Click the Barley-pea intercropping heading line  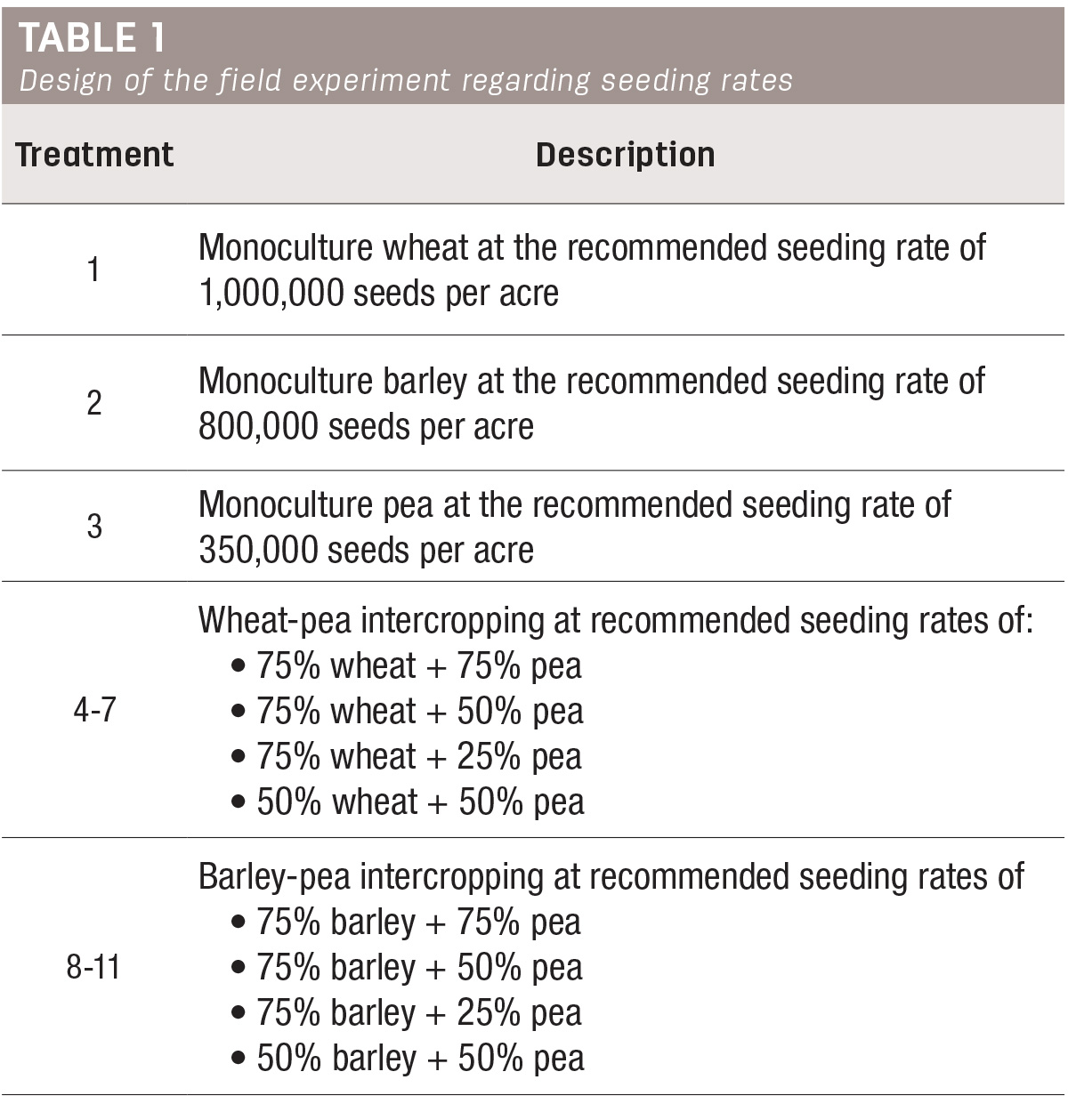pyautogui.click(x=611, y=876)
